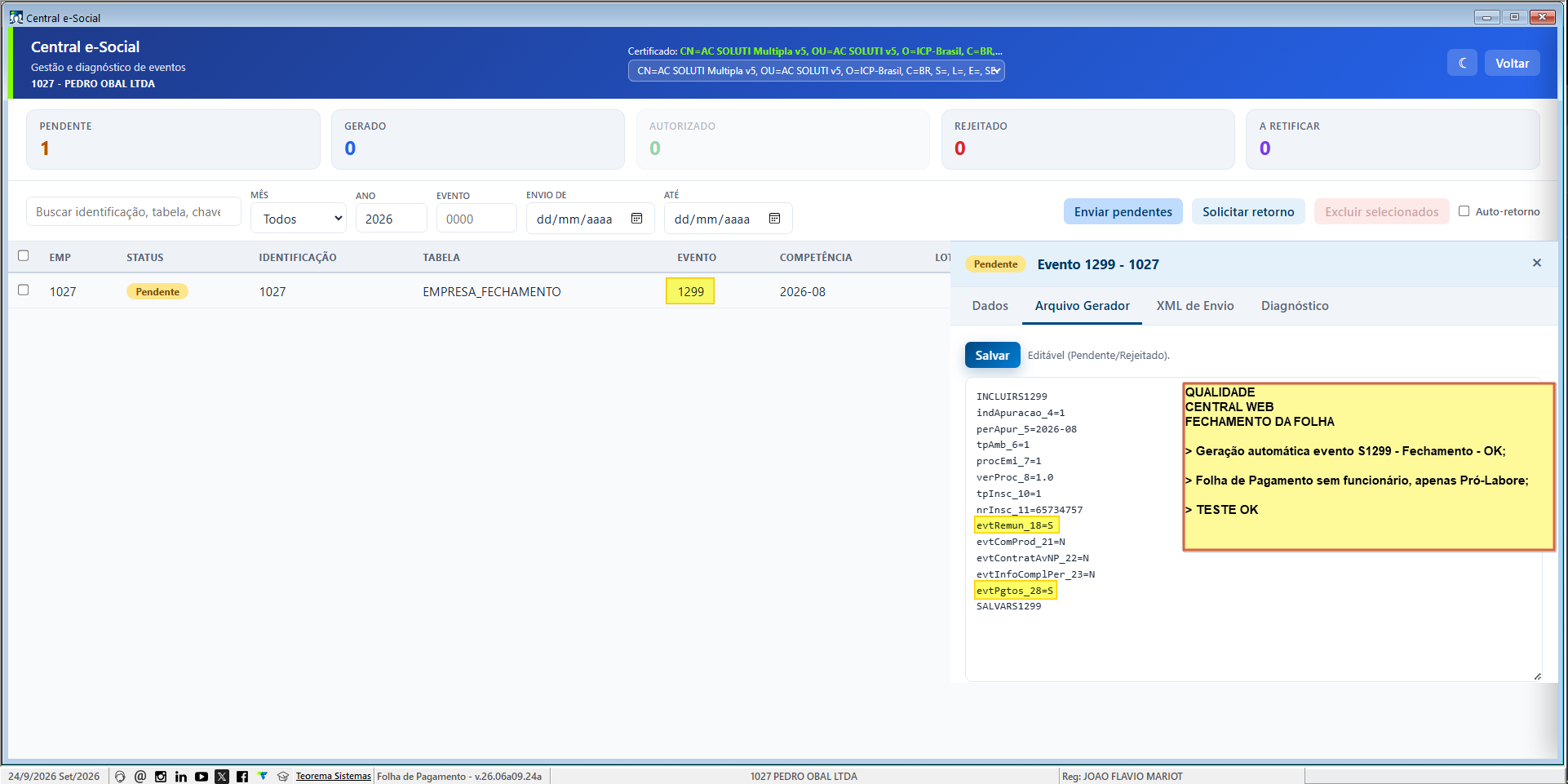Click the graduation cap training icon
1568x784 pixels.
click(x=283, y=777)
